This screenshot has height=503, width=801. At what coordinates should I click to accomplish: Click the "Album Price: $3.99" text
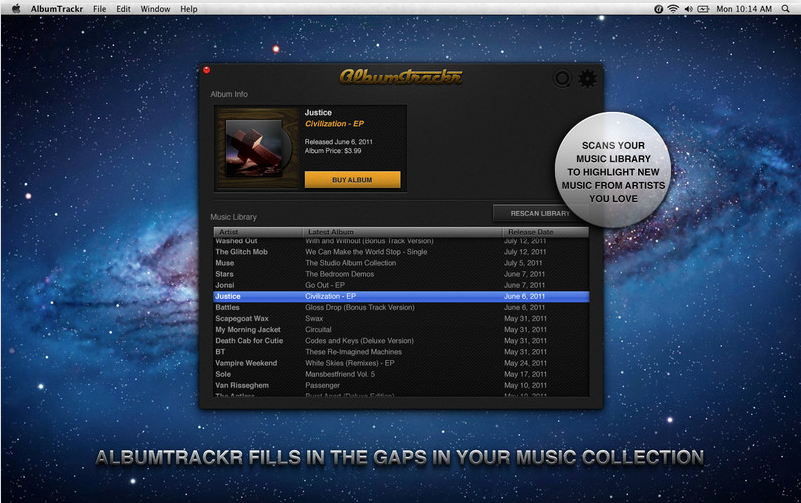(333, 151)
